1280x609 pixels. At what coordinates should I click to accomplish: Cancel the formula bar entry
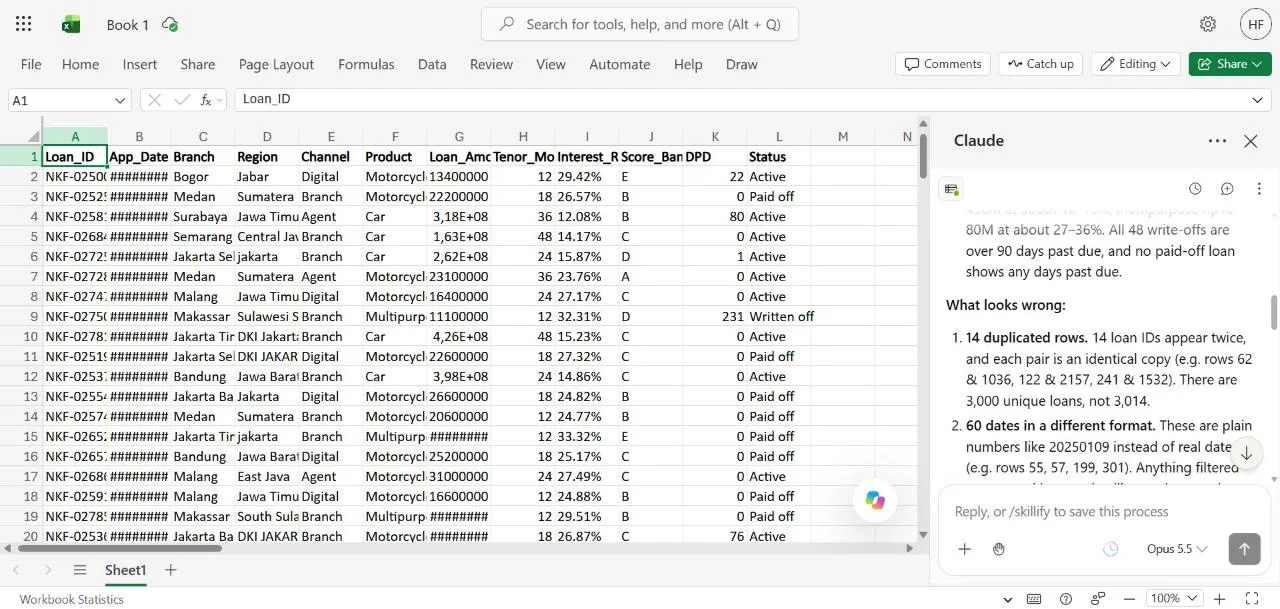point(154,100)
